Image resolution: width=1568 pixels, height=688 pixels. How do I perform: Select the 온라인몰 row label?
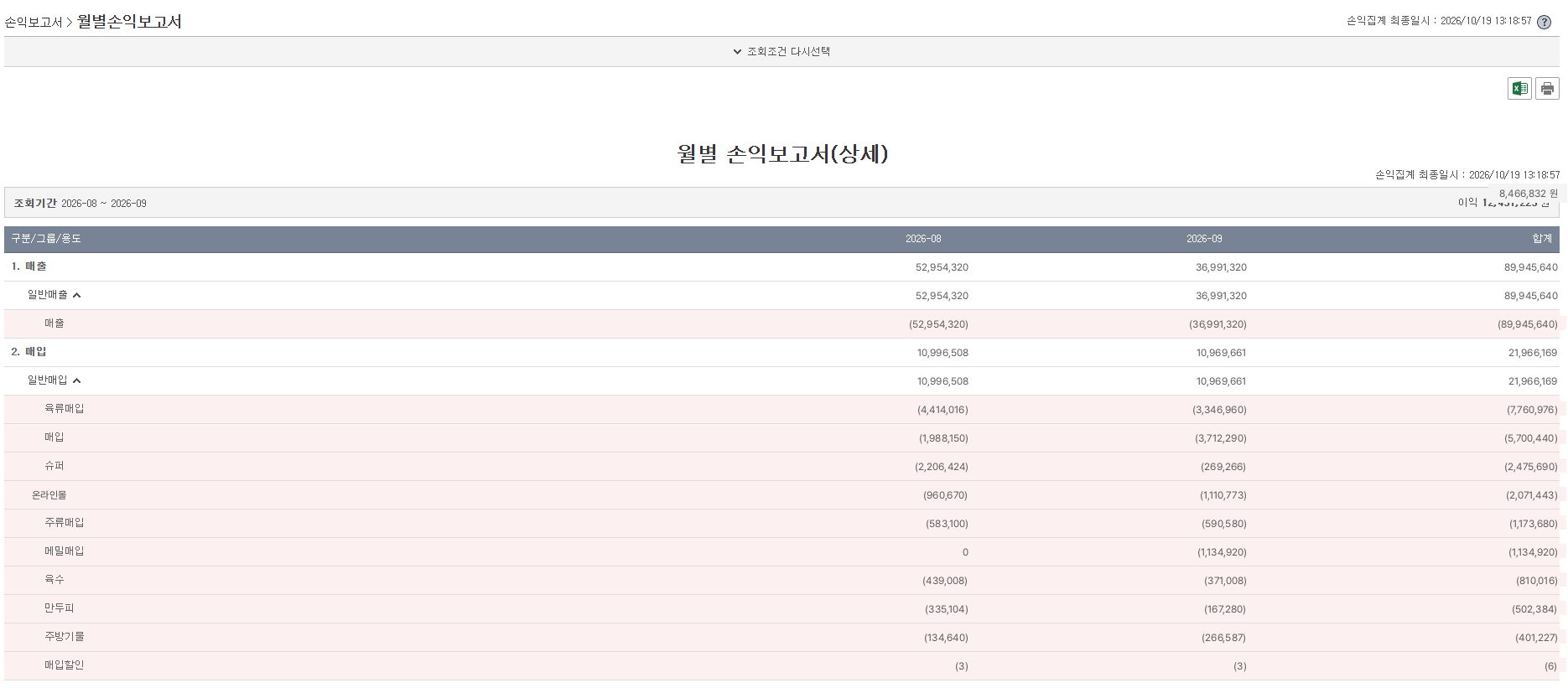coord(49,495)
